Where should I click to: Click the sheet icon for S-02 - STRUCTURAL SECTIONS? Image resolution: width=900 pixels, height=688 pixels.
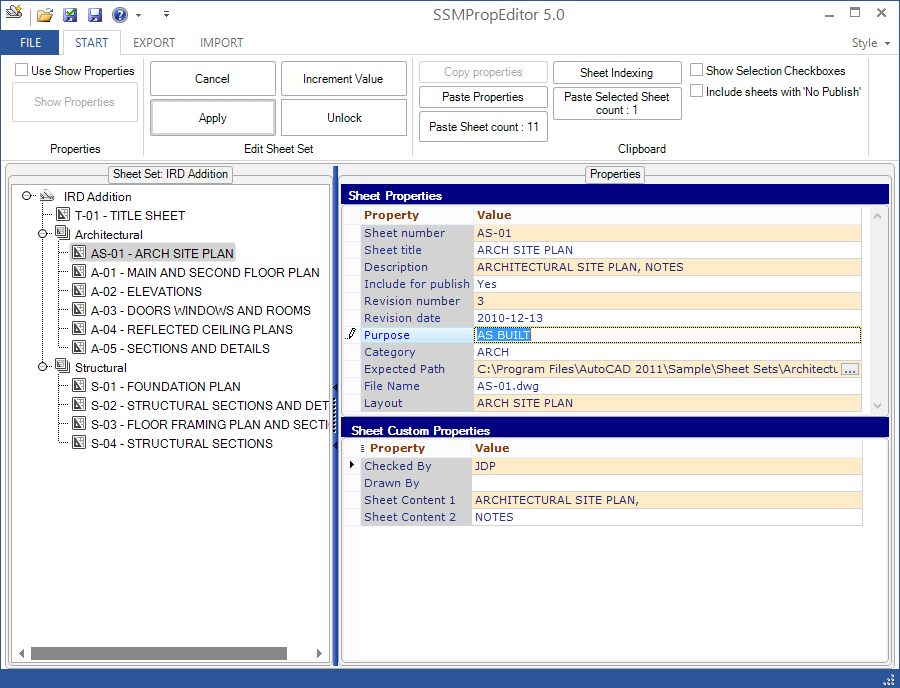[x=79, y=405]
